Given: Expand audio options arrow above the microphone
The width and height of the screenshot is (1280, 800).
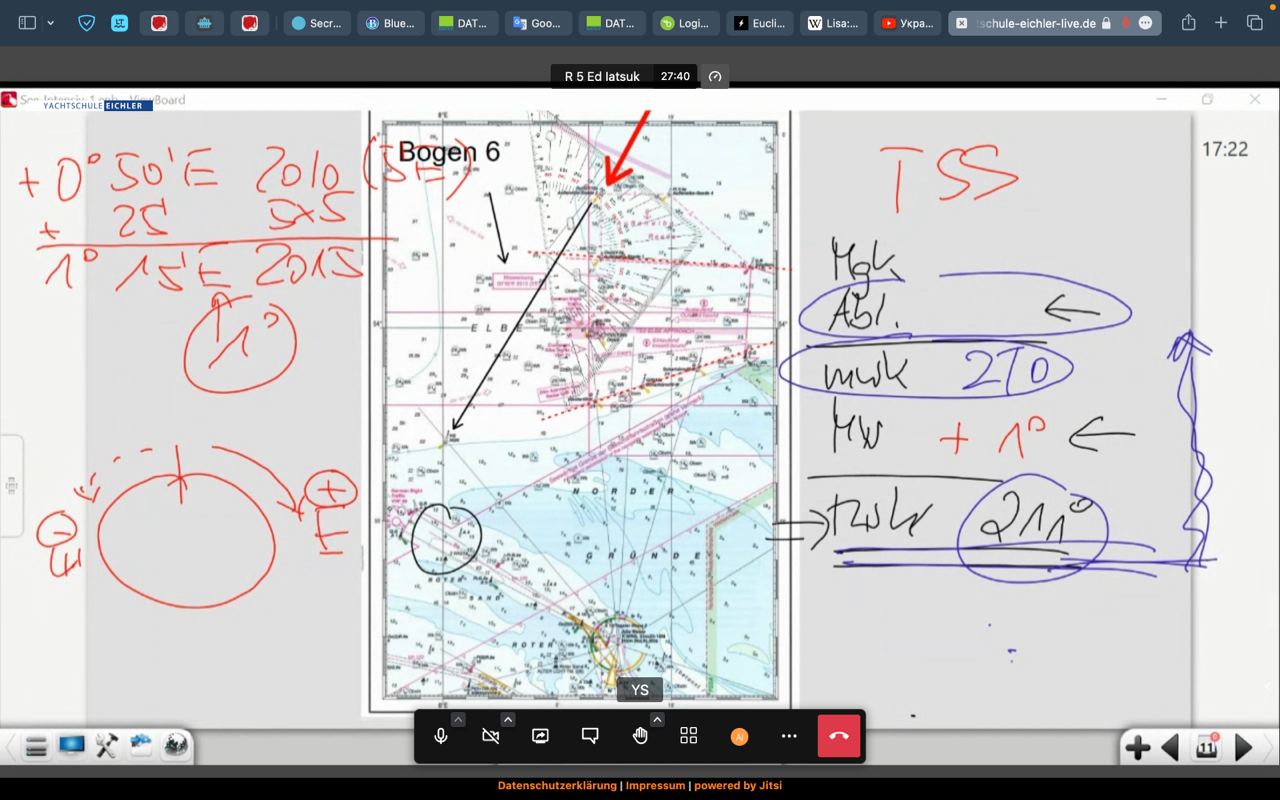Looking at the screenshot, I should [457, 719].
